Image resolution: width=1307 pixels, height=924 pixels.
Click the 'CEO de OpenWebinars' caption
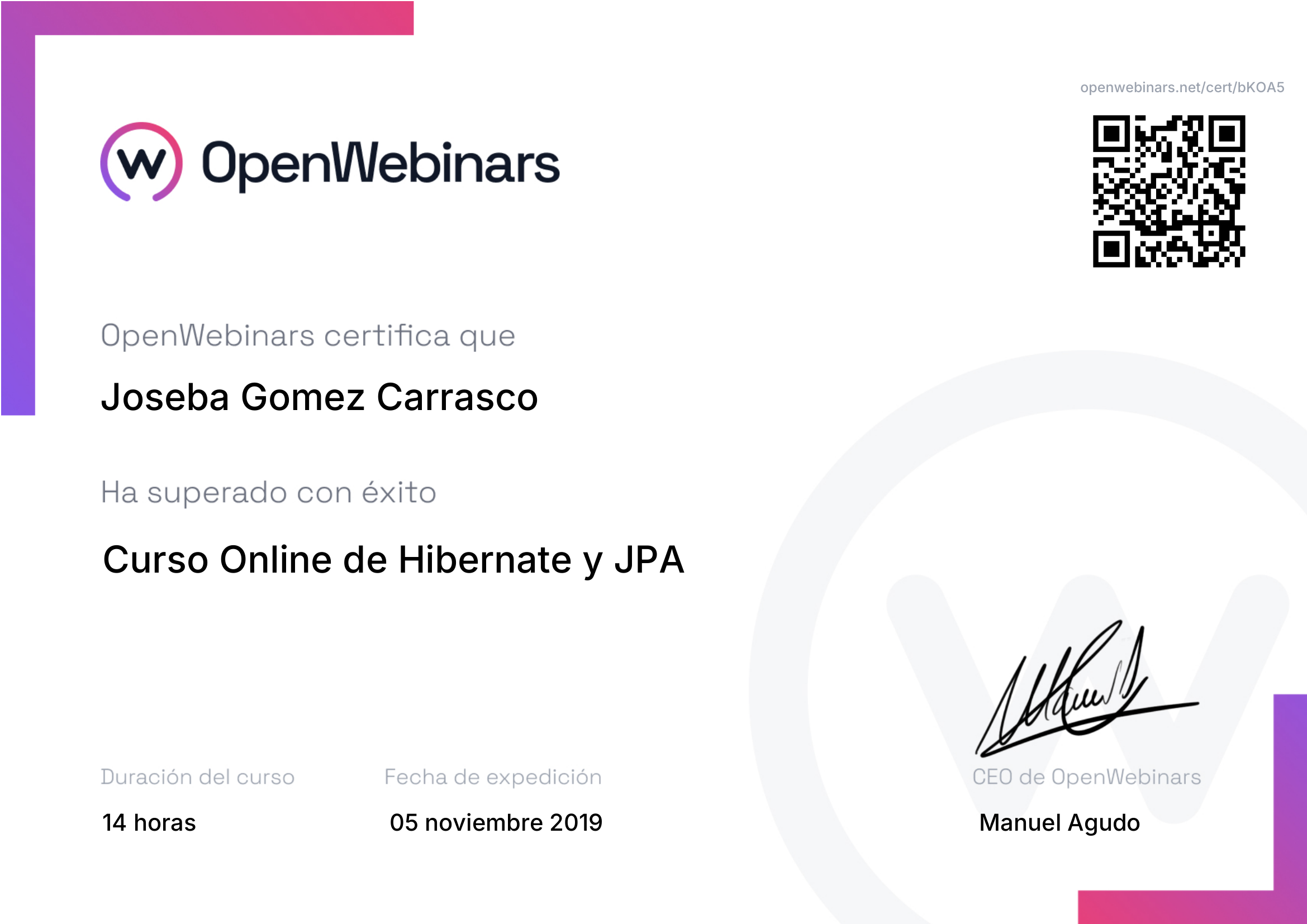(1086, 777)
